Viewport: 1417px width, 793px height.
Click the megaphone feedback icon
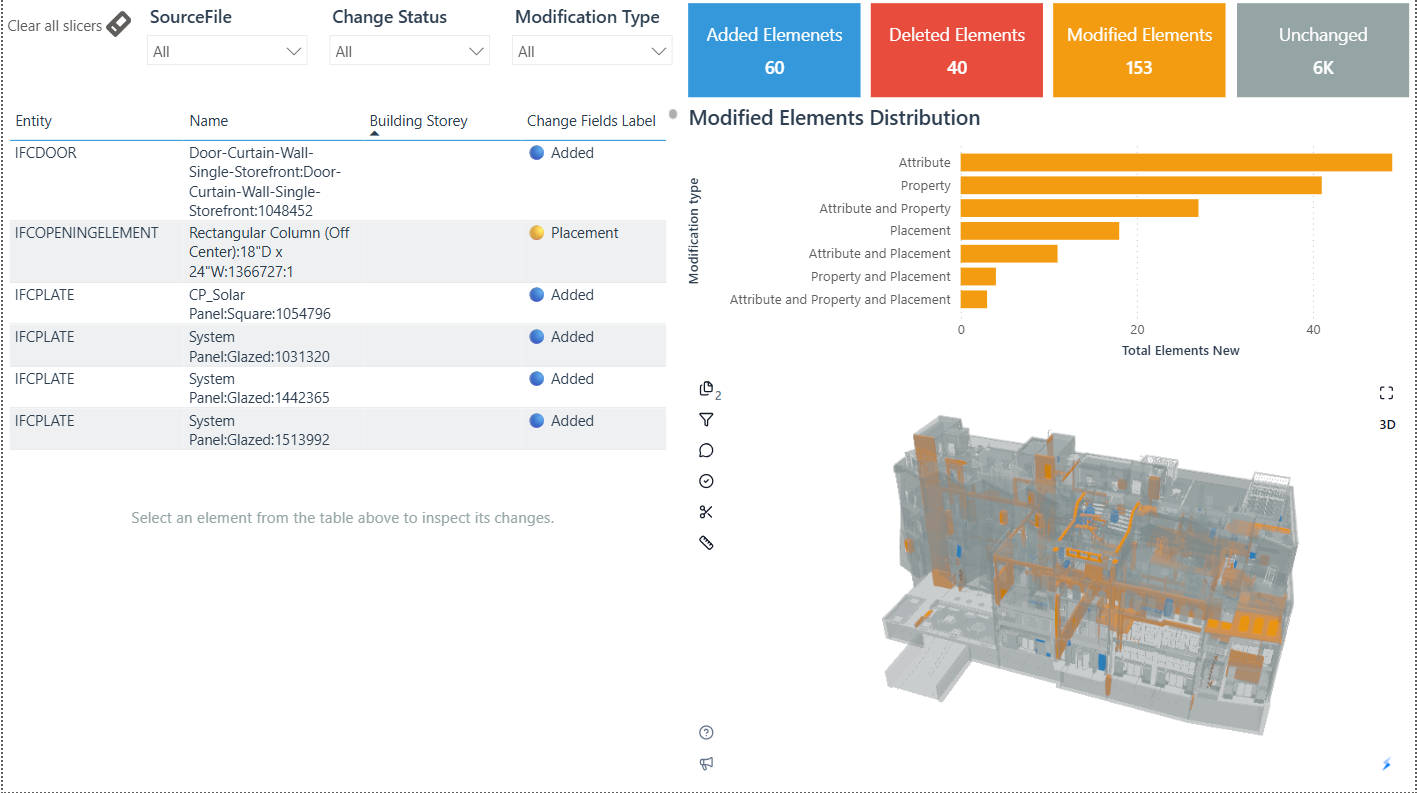pos(706,764)
